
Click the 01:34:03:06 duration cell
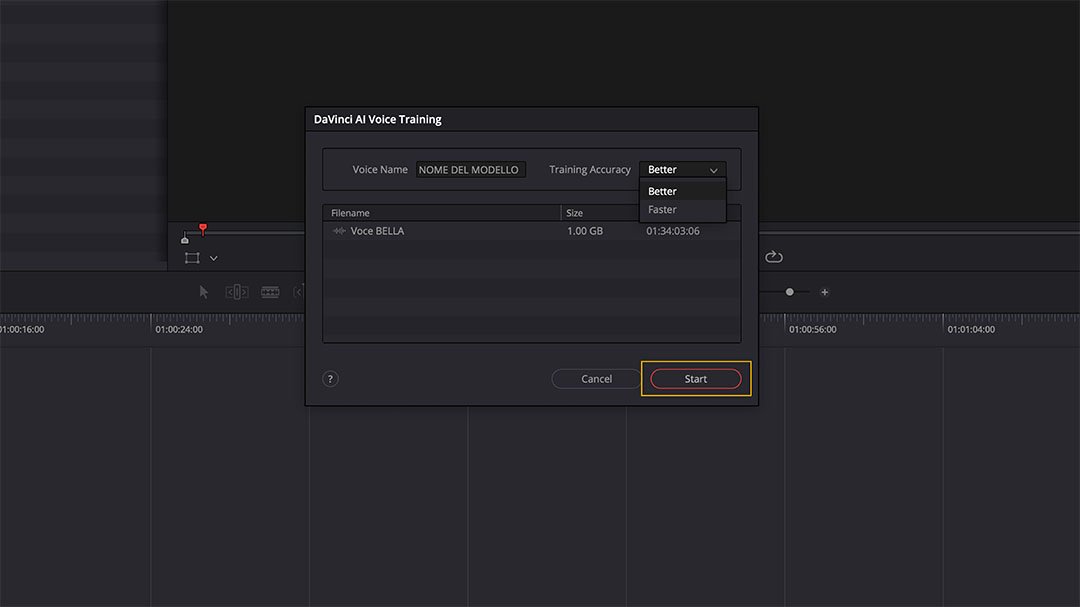coord(673,231)
